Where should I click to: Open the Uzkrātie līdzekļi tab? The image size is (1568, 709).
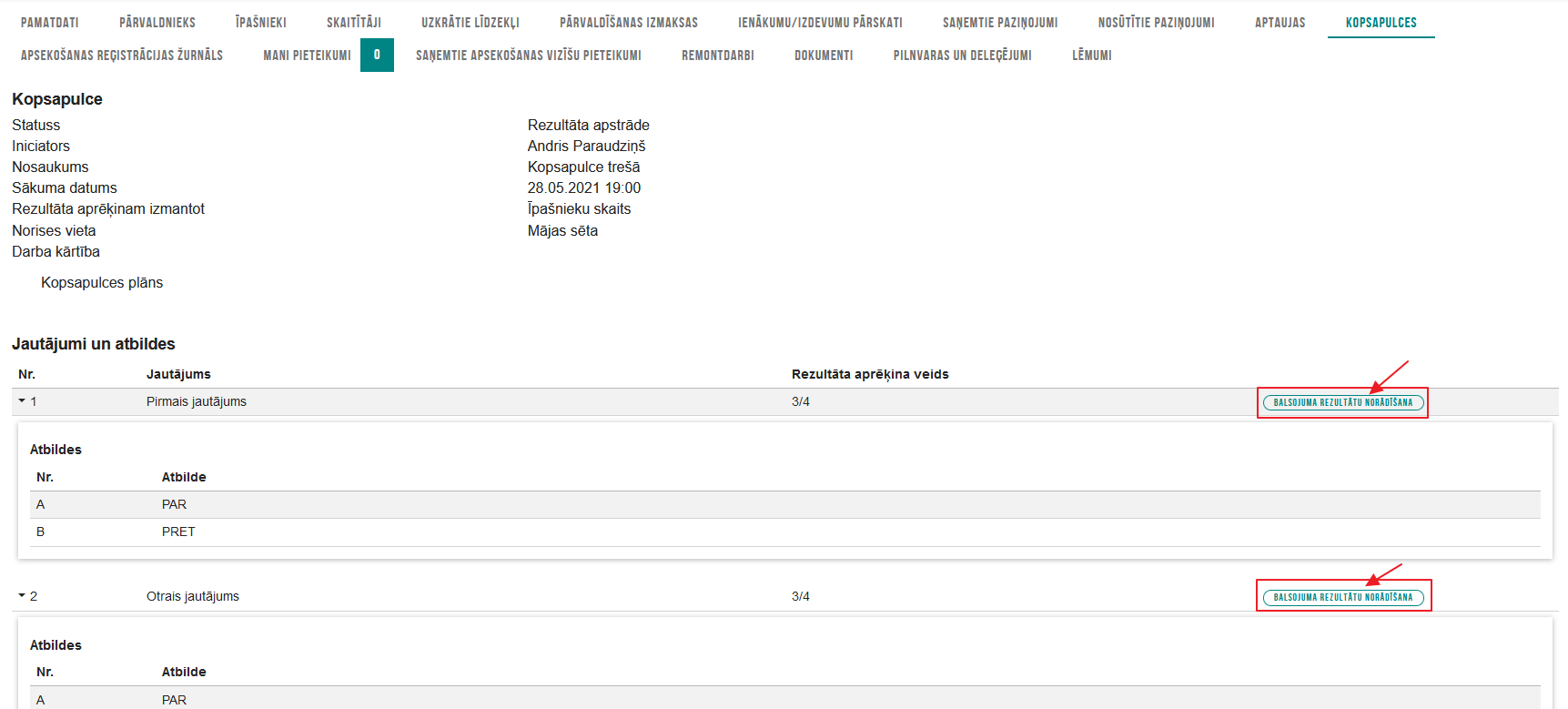coord(470,23)
